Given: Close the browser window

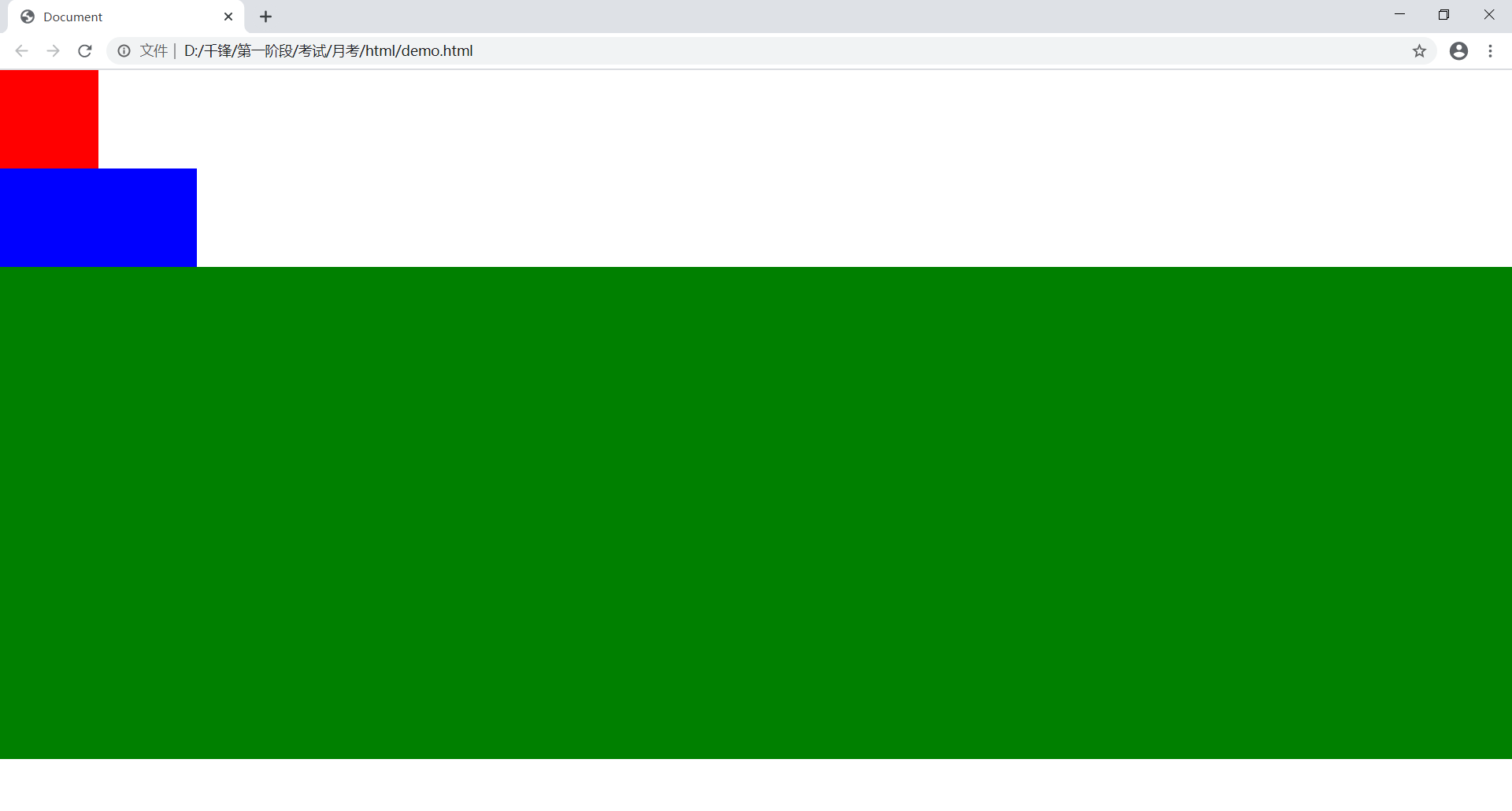Looking at the screenshot, I should click(1488, 15).
